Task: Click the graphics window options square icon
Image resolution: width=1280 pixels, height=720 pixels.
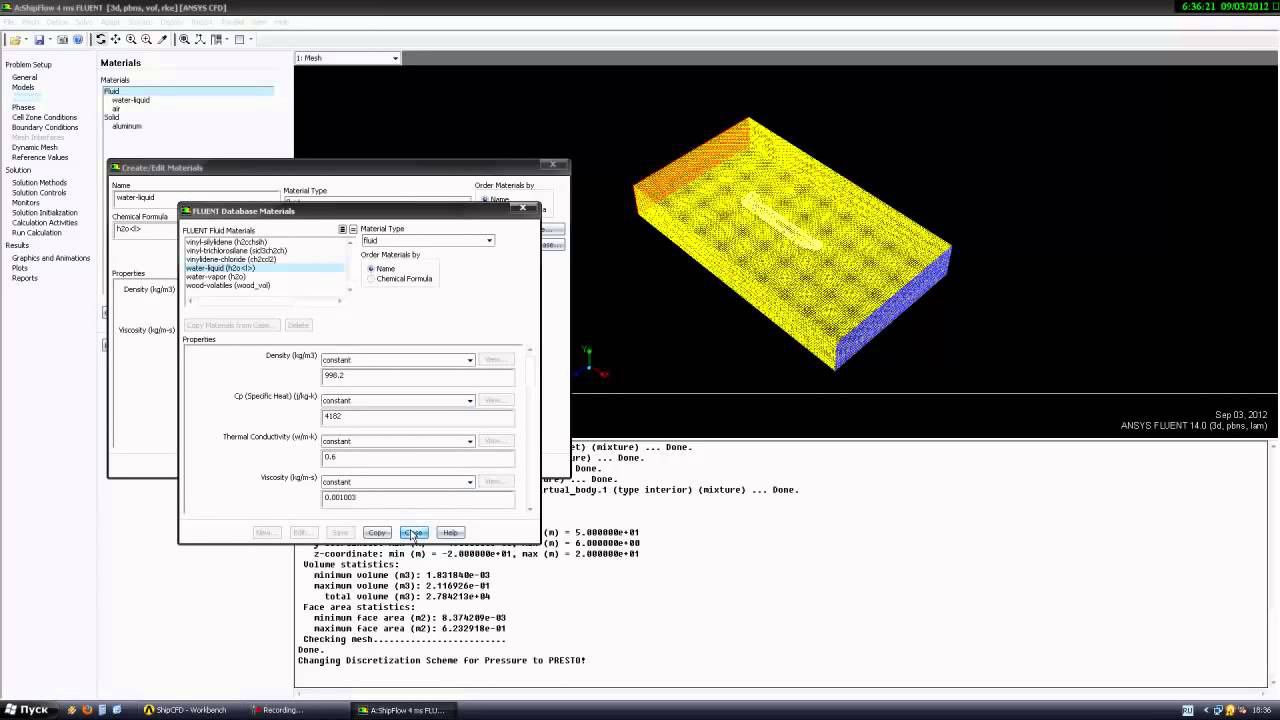Action: coord(239,40)
